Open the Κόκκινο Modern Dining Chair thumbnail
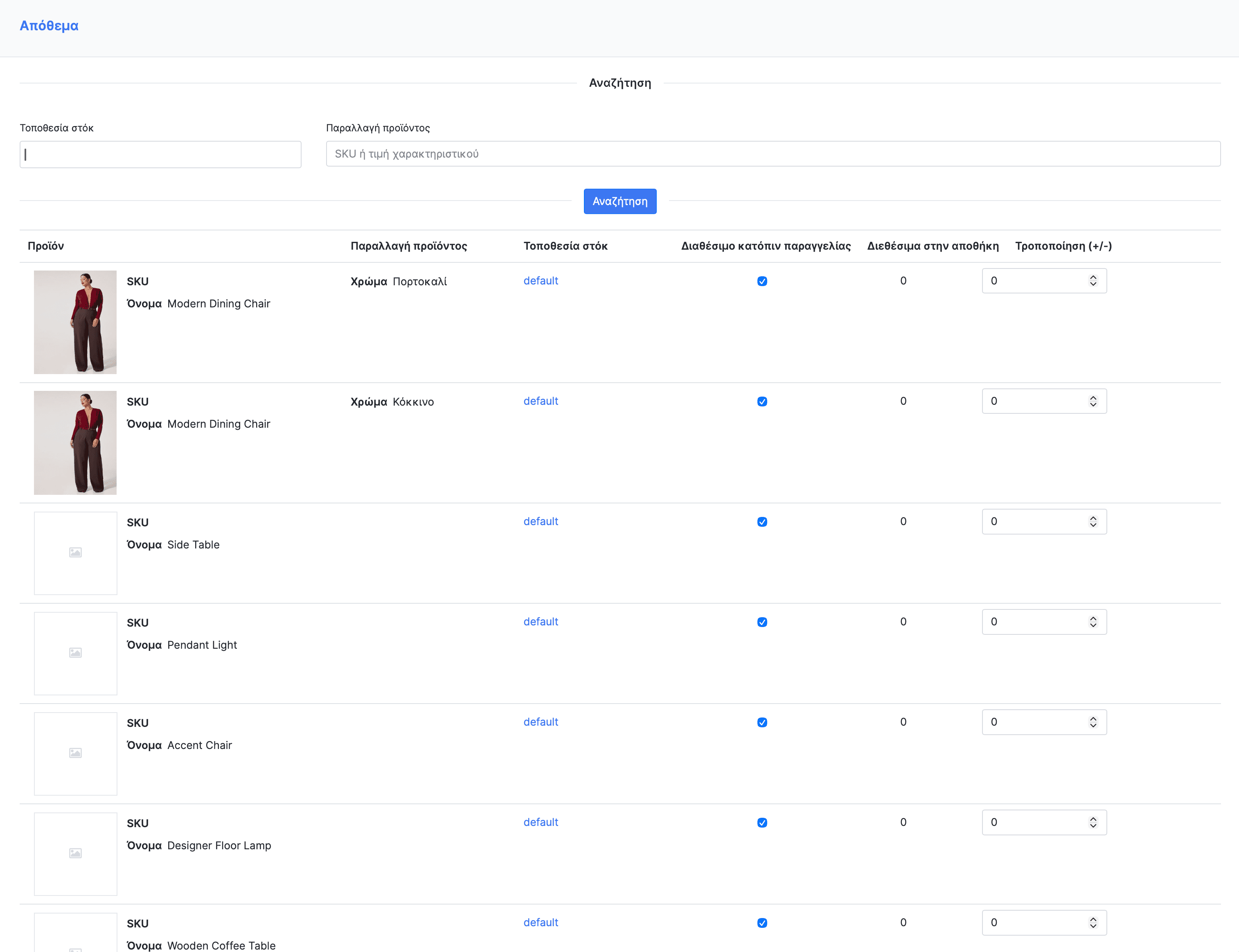Screen dimensions: 1239x952 (x=75, y=442)
